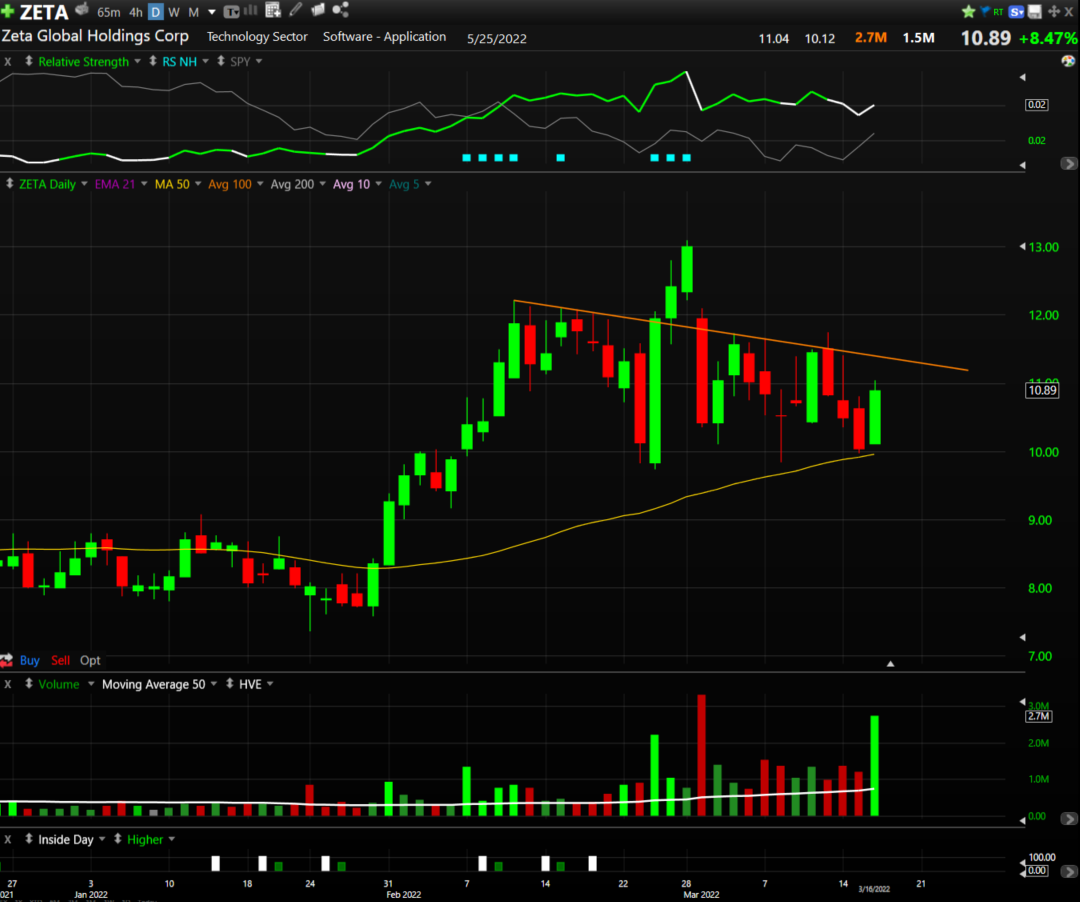Click the move arrows beside RS NH
1080x902 pixels.
(x=153, y=61)
